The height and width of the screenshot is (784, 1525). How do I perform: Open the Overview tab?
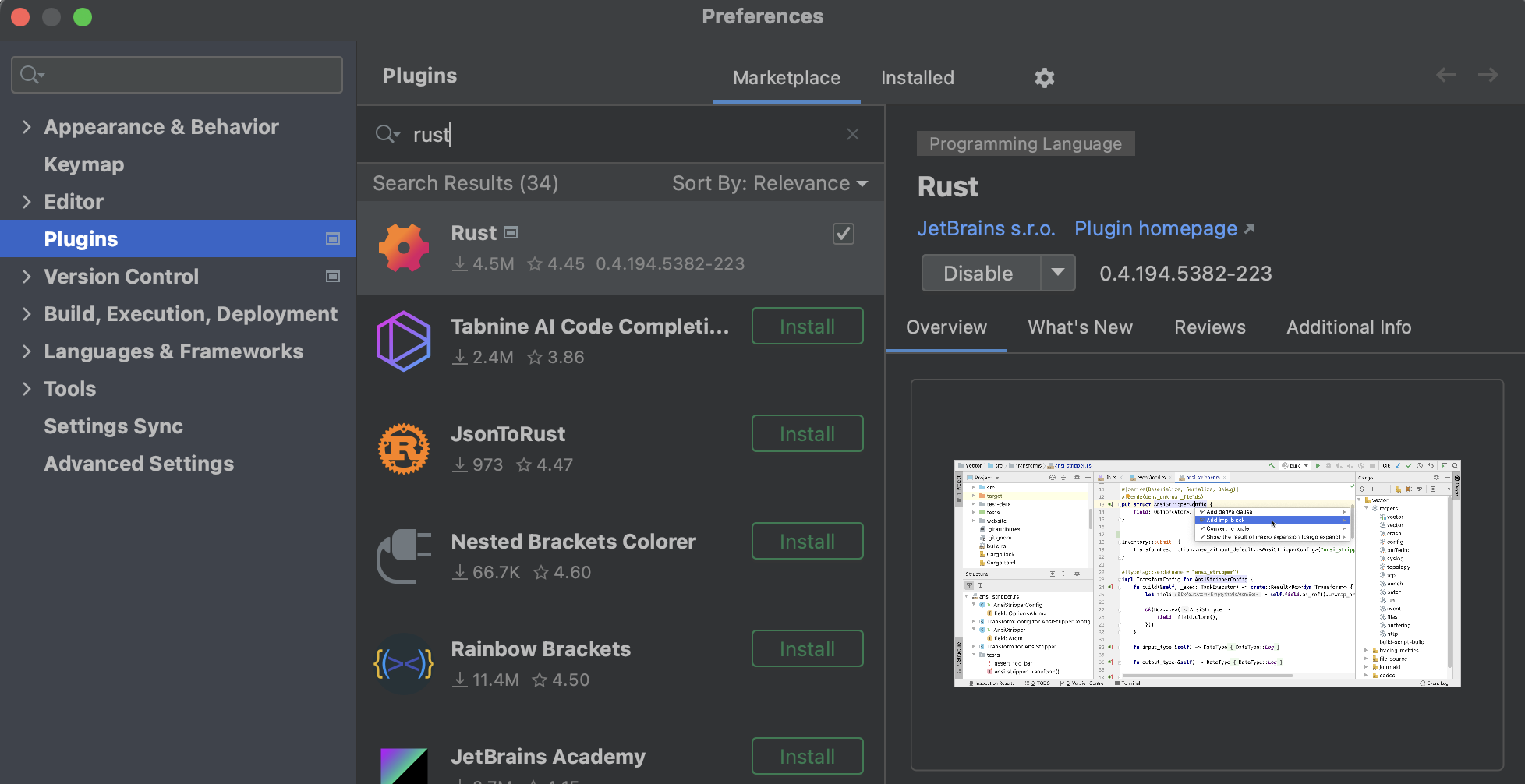tap(946, 327)
